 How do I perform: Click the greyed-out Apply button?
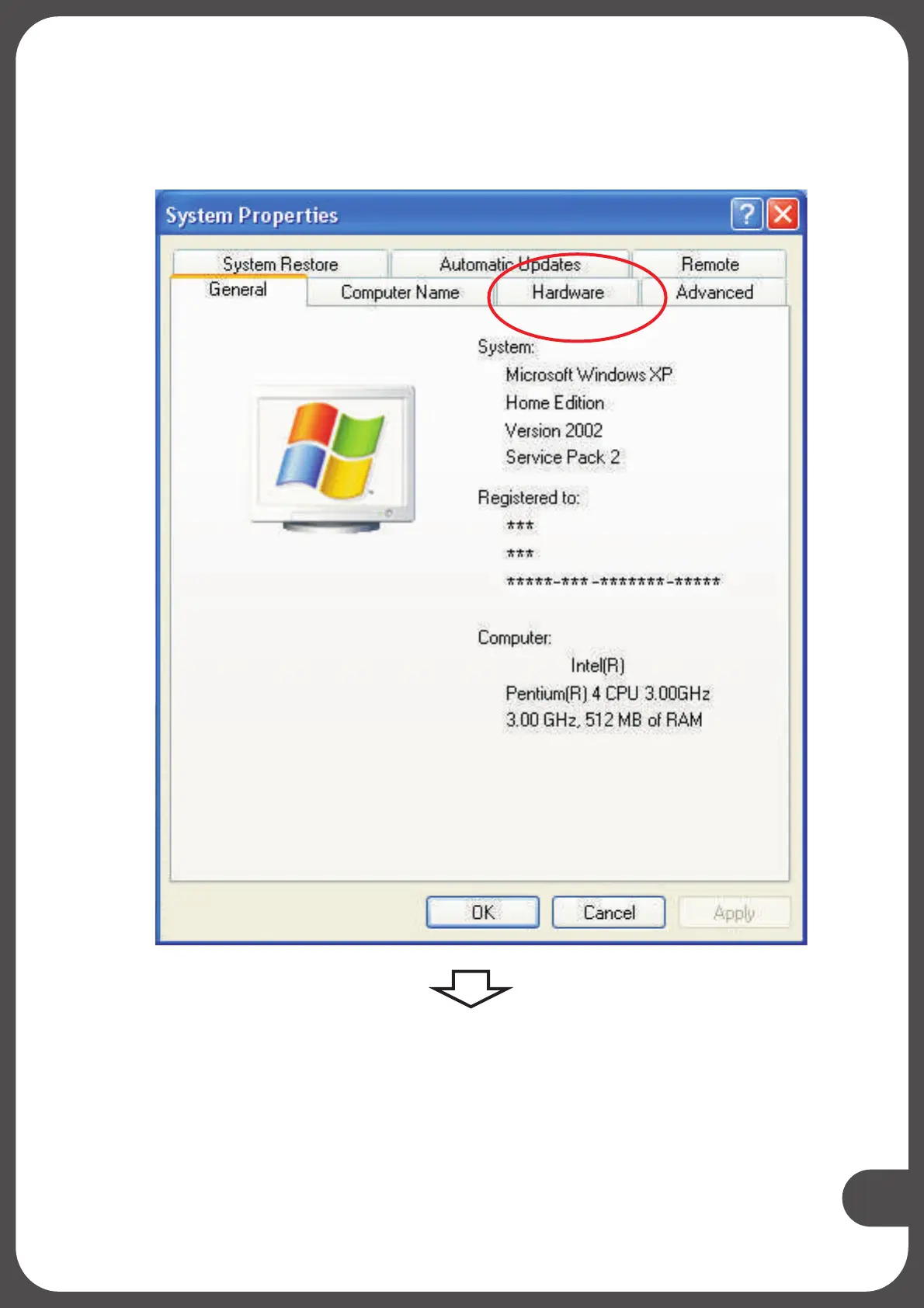734,912
